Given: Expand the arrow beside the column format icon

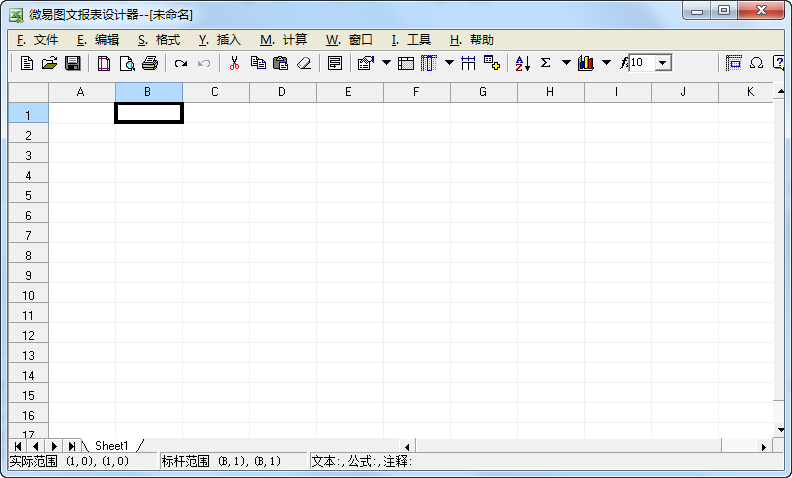Looking at the screenshot, I should coord(450,63).
